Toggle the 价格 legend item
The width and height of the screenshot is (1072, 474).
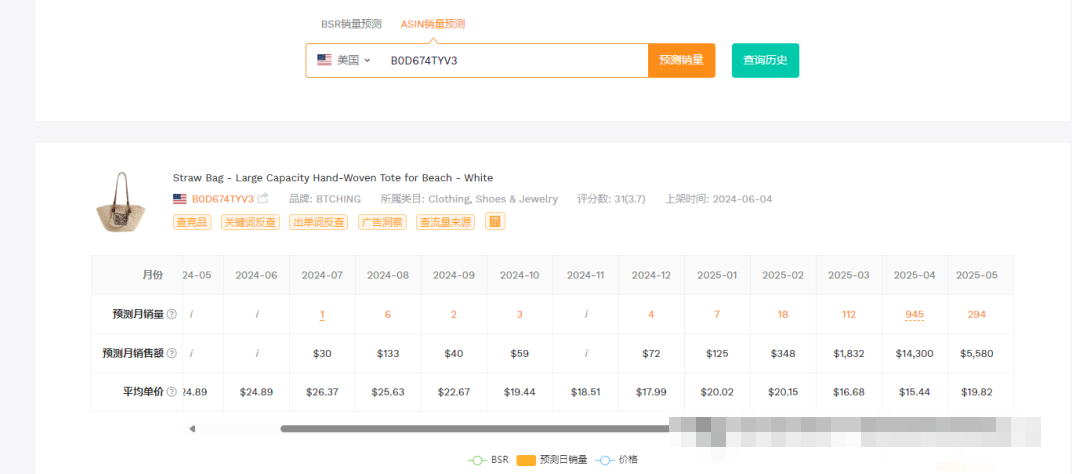(617, 460)
